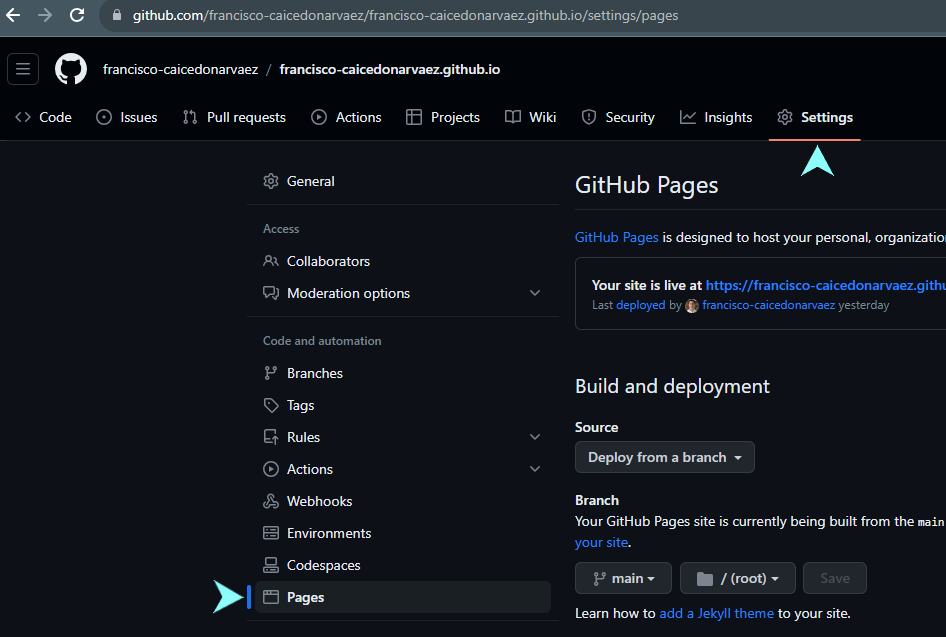Click the Moderation options comment icon
This screenshot has width=946, height=637.
click(x=271, y=293)
